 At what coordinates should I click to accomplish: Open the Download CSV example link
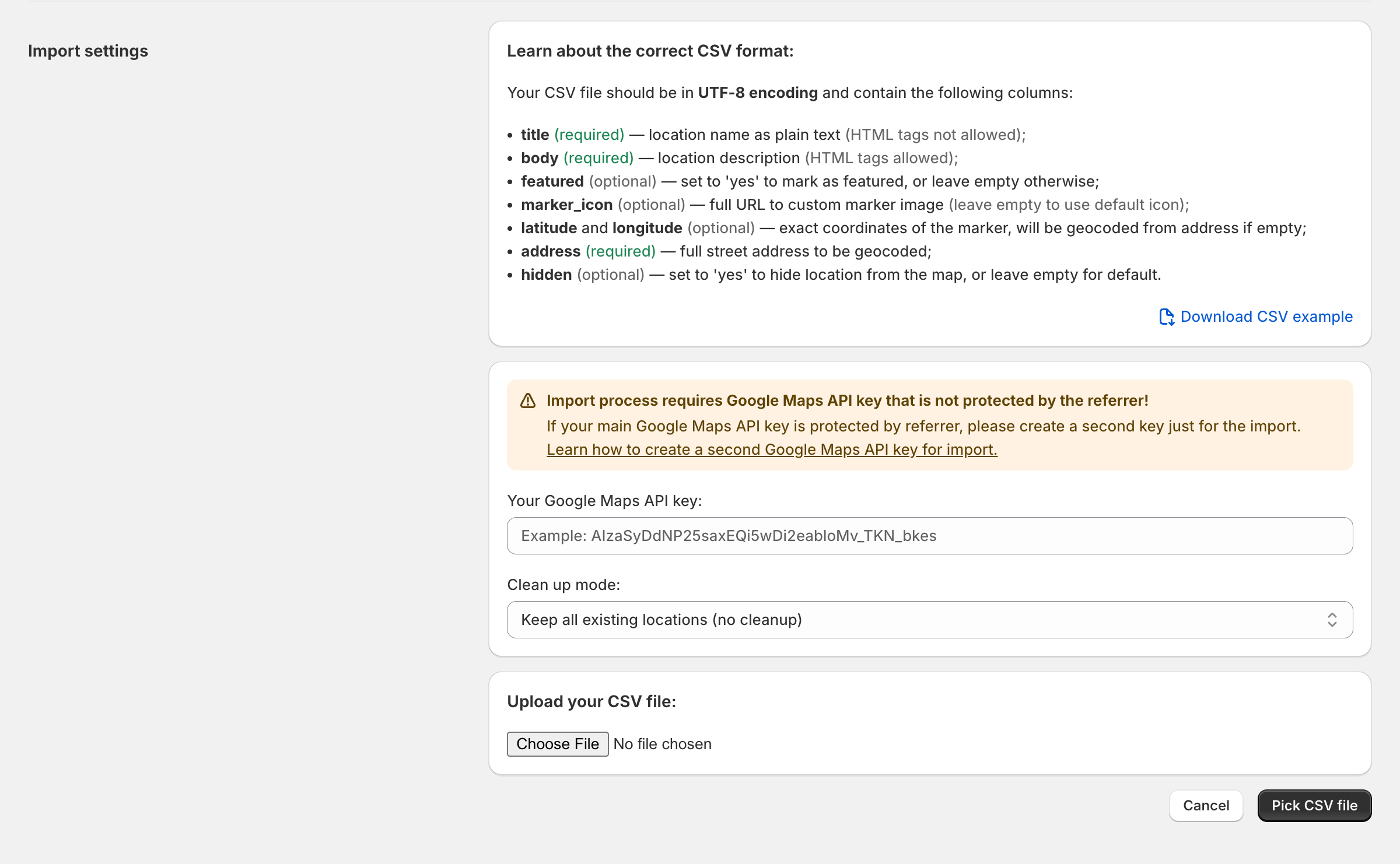pos(1266,317)
